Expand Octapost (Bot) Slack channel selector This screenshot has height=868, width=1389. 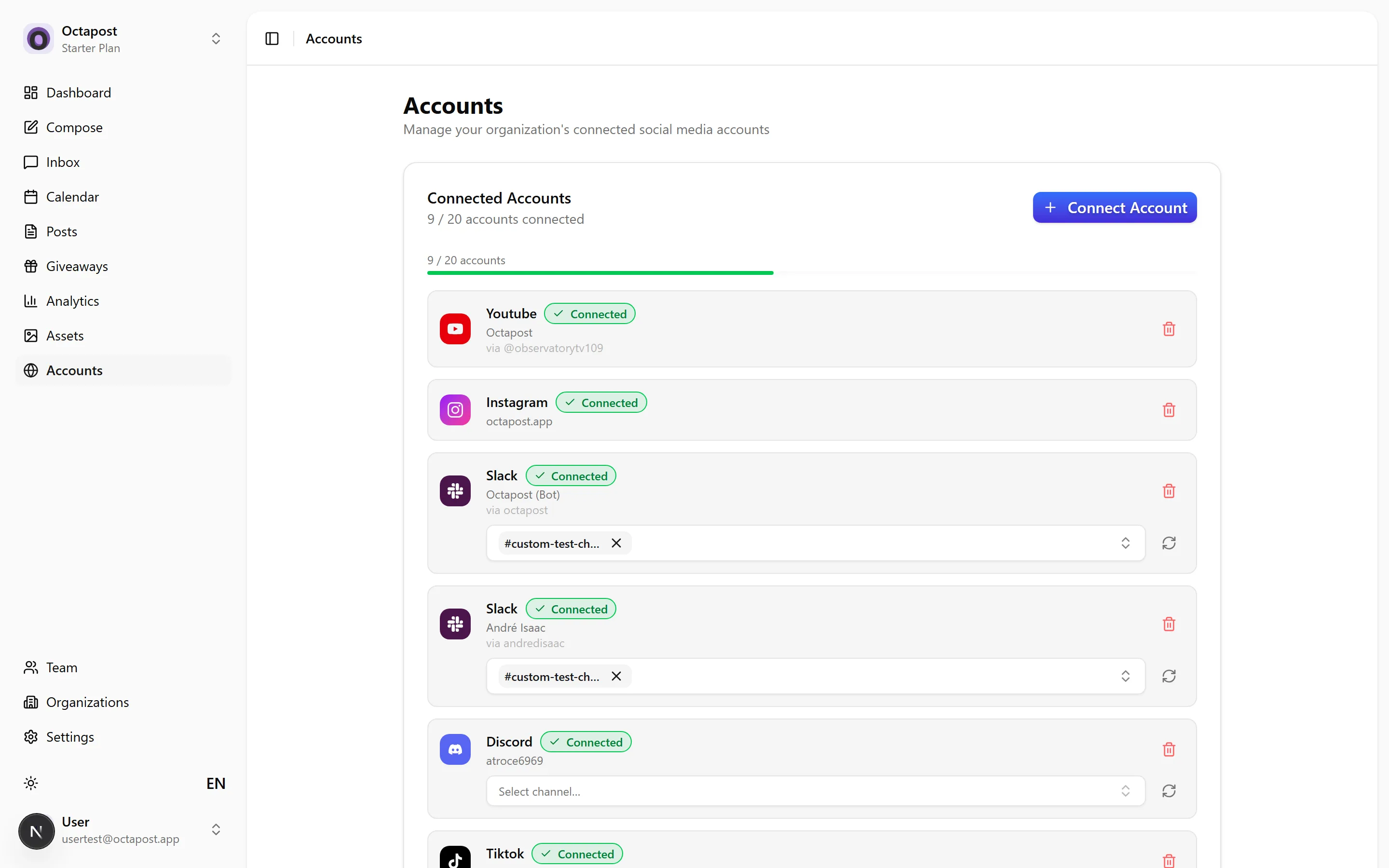pyautogui.click(x=1125, y=543)
